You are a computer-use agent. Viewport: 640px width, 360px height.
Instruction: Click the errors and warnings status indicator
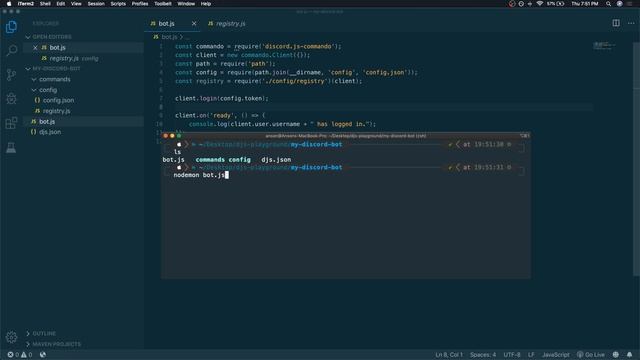(20, 355)
